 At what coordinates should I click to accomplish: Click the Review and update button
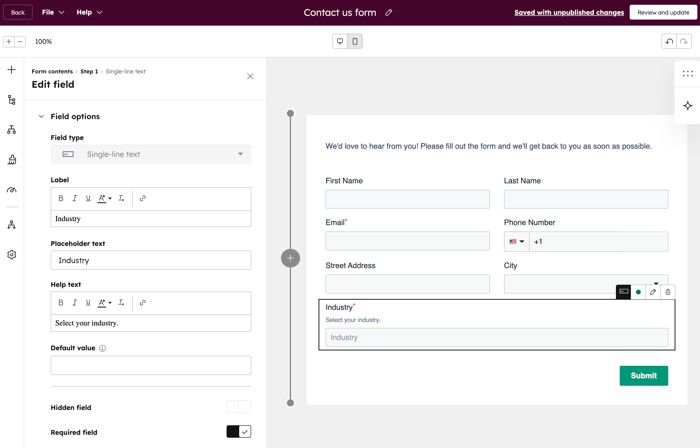point(663,13)
